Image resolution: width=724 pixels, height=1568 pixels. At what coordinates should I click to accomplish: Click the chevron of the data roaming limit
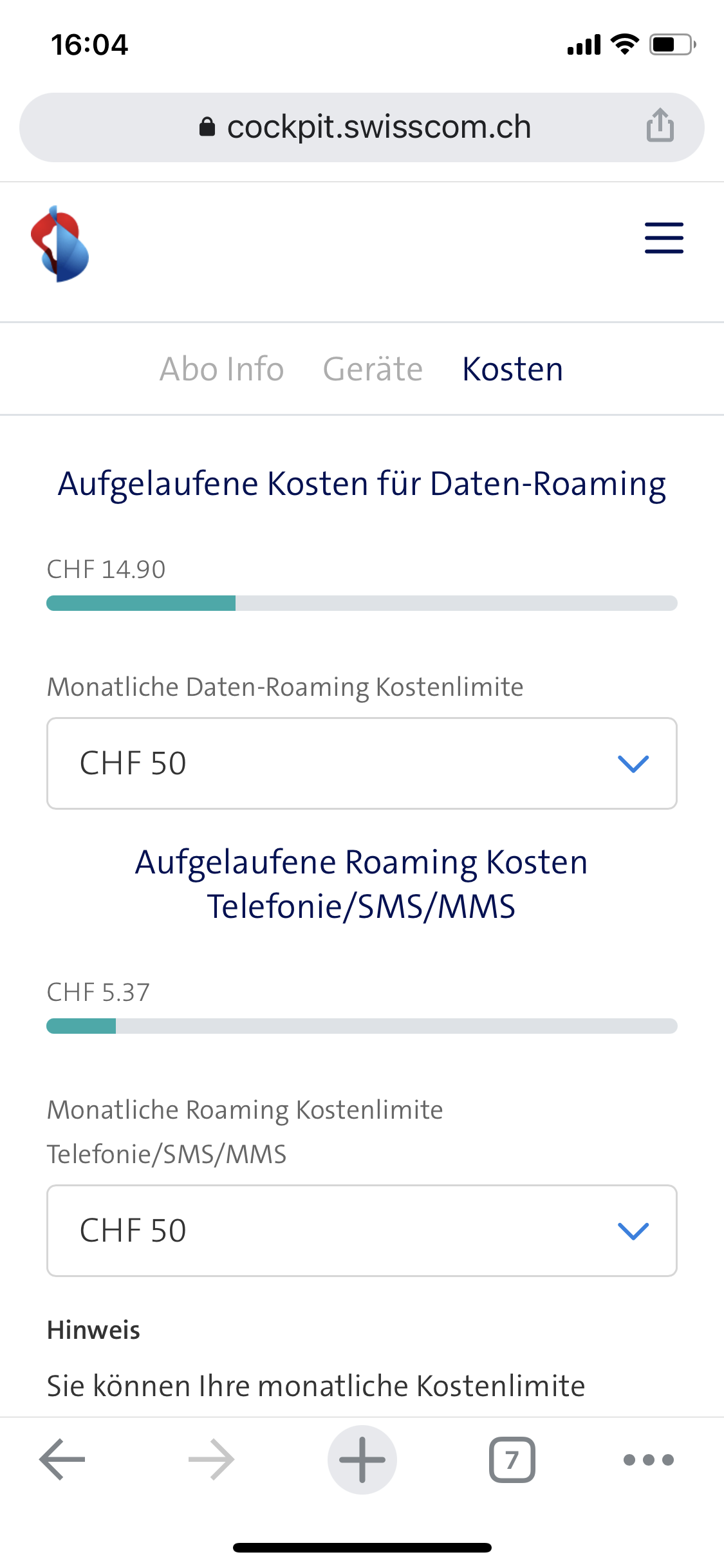tap(633, 764)
